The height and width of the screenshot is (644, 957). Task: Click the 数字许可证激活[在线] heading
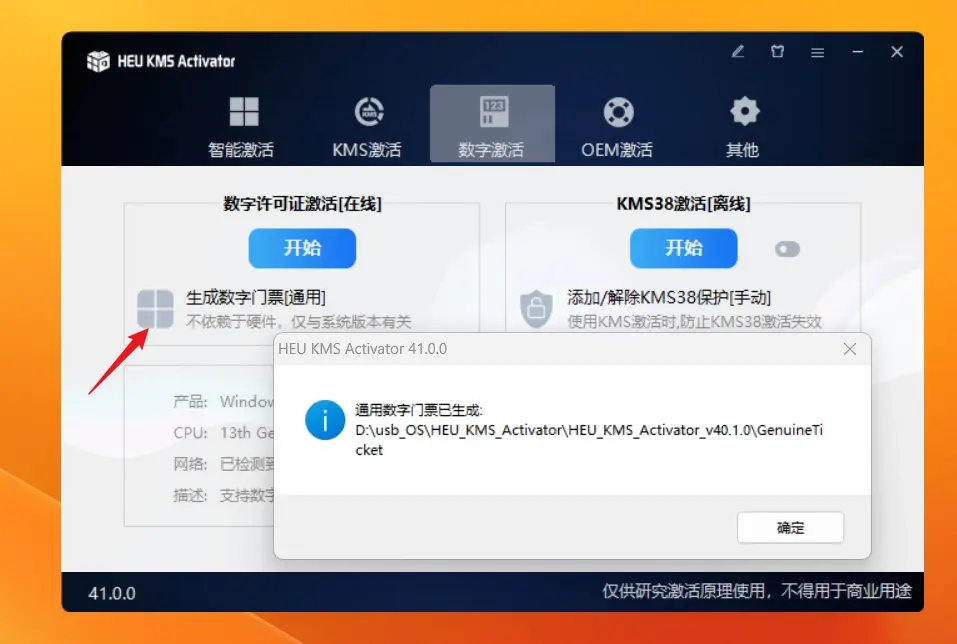(x=302, y=204)
